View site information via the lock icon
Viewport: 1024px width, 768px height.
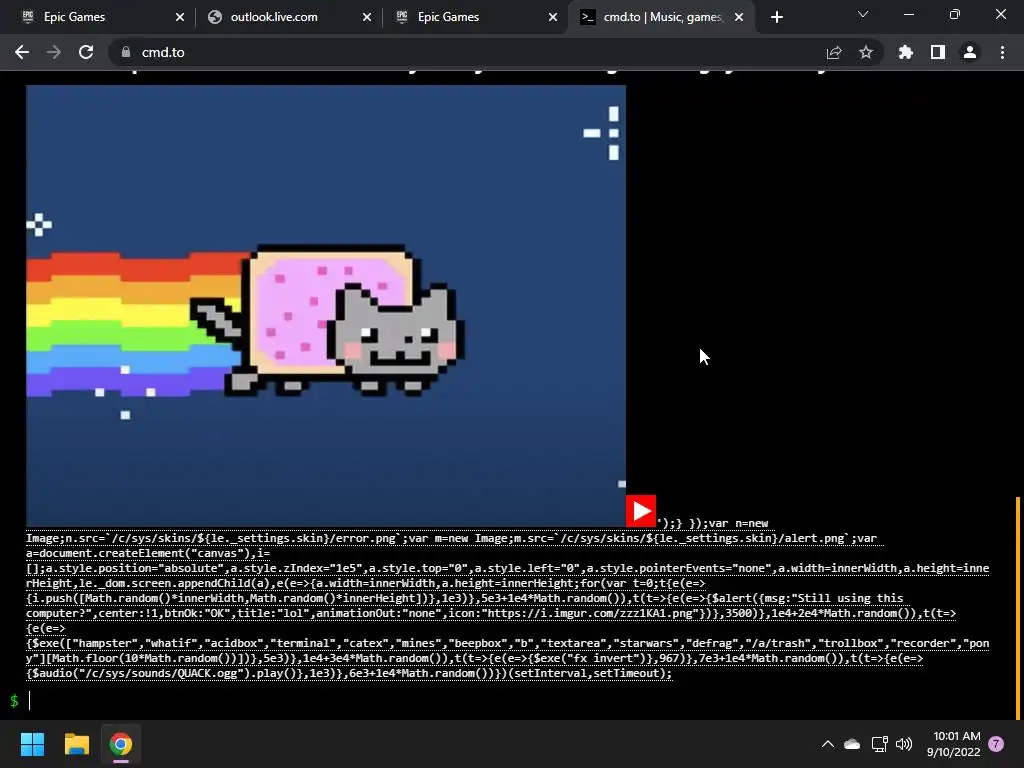point(126,52)
